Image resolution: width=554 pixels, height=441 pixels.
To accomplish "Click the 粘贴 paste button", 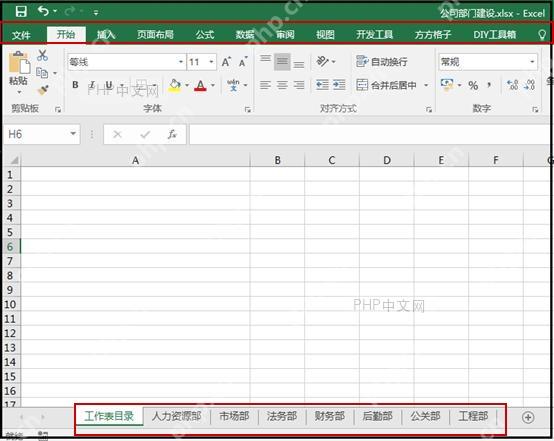I will click(x=19, y=72).
